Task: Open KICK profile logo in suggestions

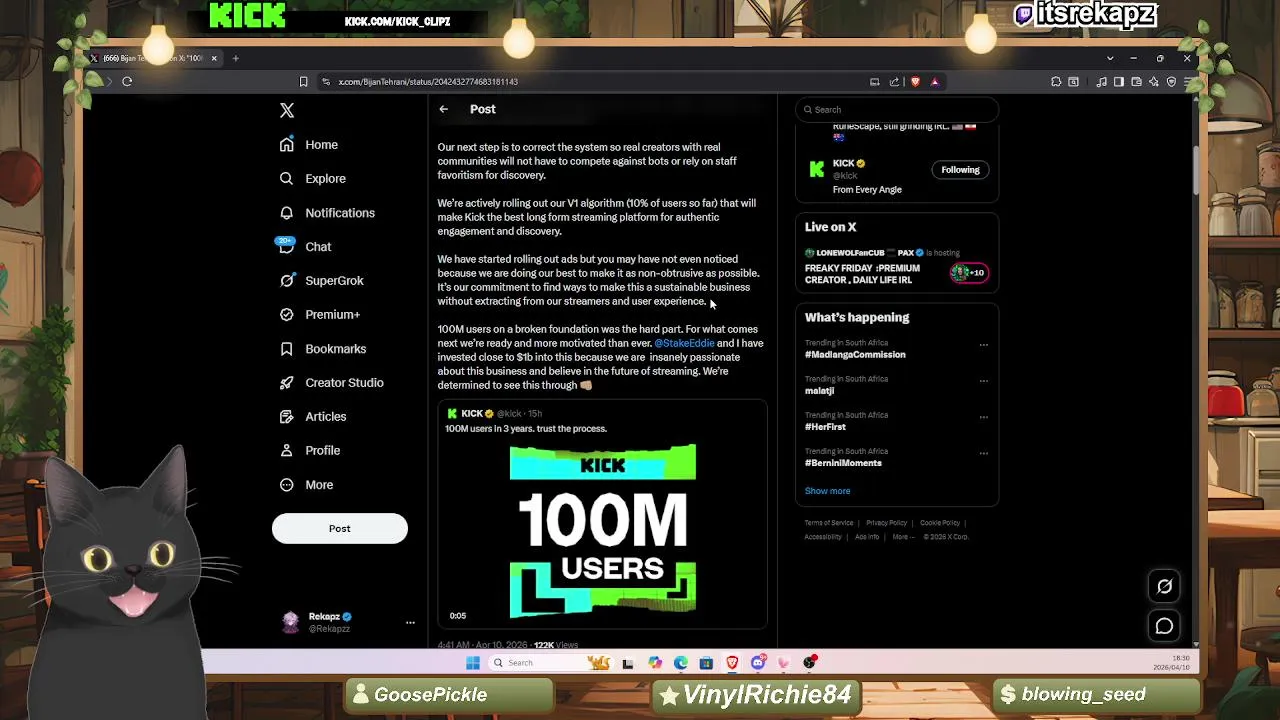Action: point(817,170)
